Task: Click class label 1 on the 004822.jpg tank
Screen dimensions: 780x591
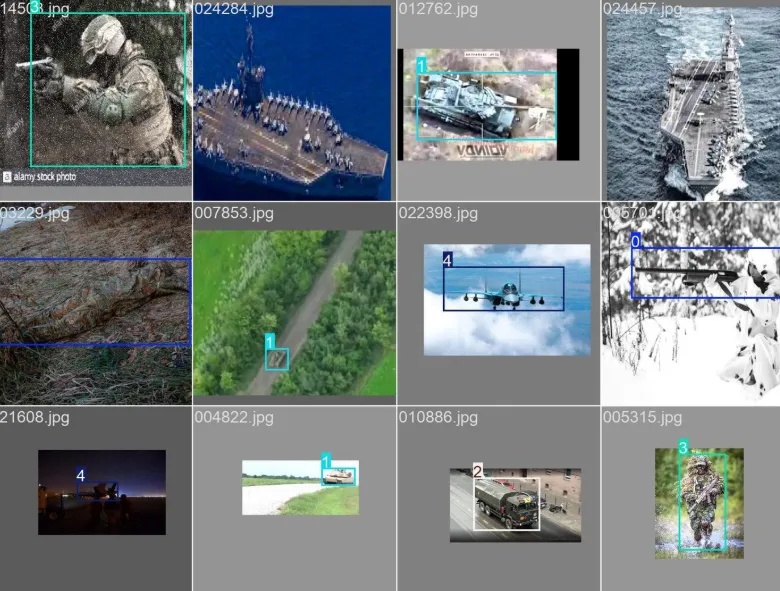Action: (326, 461)
